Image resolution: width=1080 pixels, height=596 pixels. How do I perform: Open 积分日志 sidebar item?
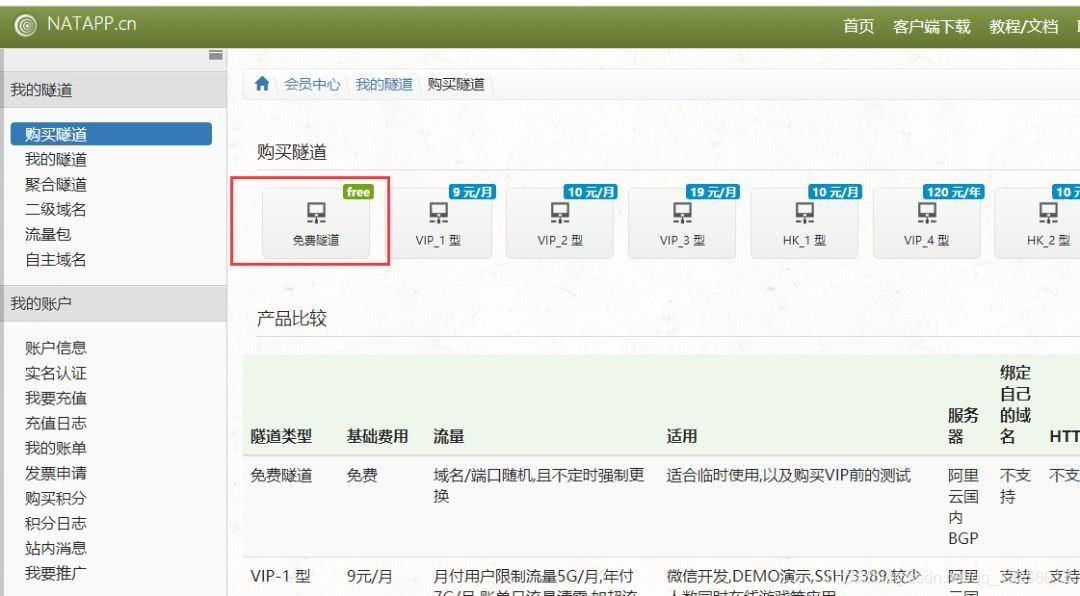[56, 523]
